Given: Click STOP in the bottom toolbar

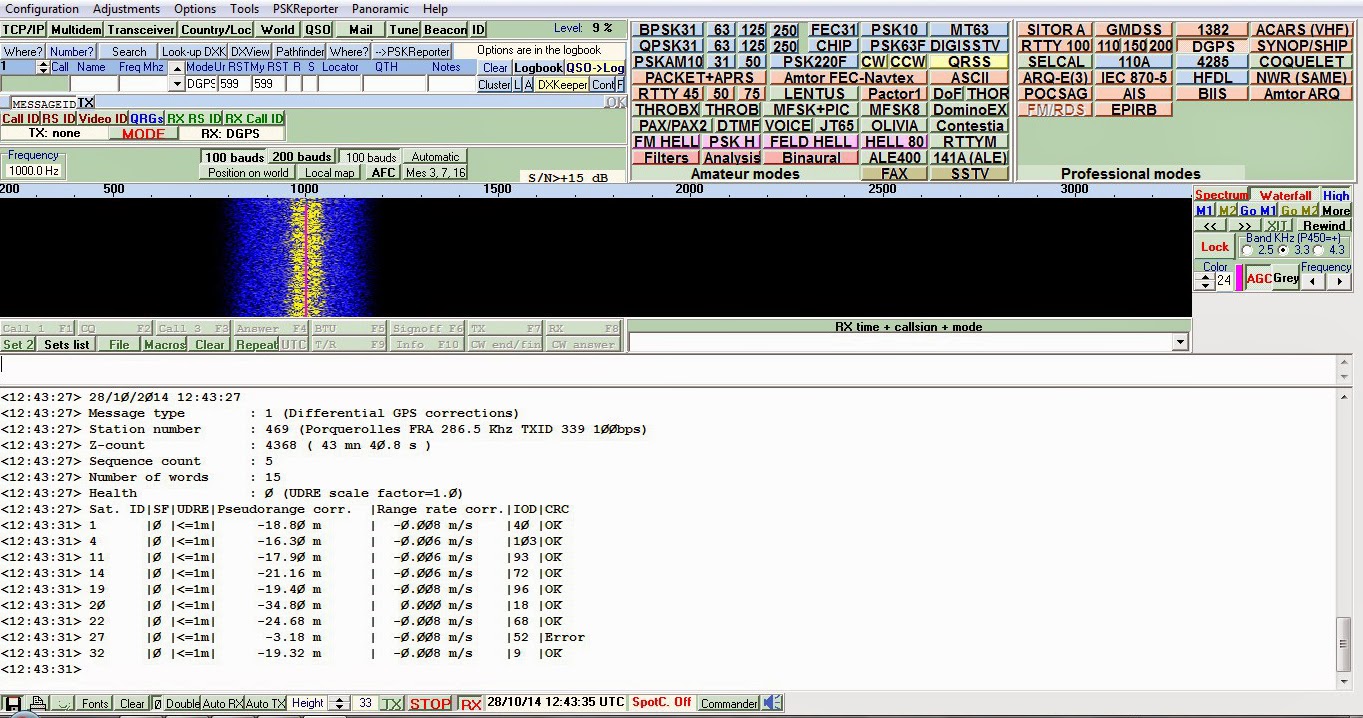Looking at the screenshot, I should [x=429, y=703].
